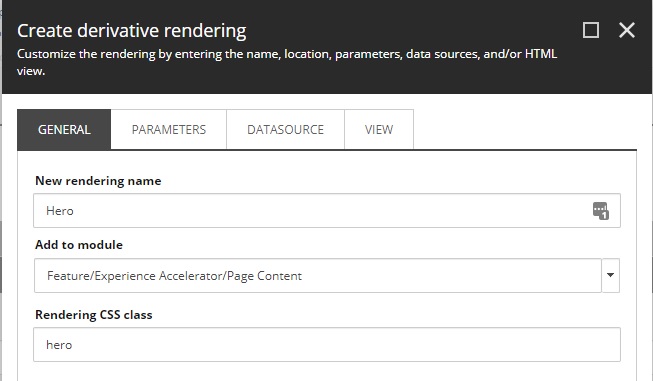This screenshot has width=653, height=381.
Task: Go to the DATASOURCE tab
Action: tap(285, 129)
